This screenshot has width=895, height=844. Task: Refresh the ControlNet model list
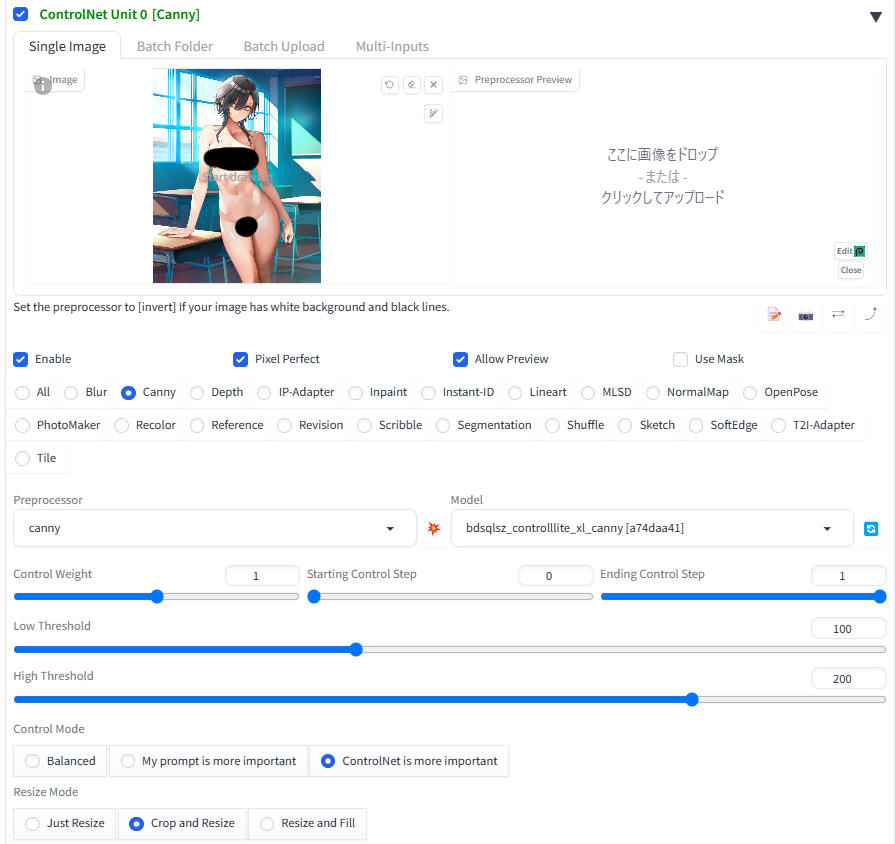871,528
